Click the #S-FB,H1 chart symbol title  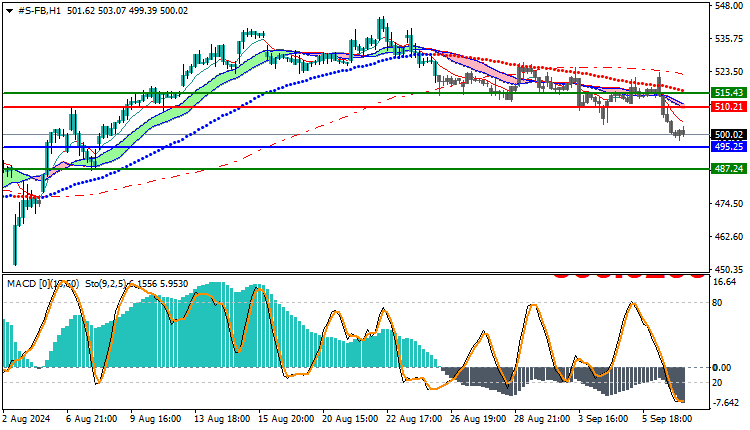pyautogui.click(x=39, y=11)
